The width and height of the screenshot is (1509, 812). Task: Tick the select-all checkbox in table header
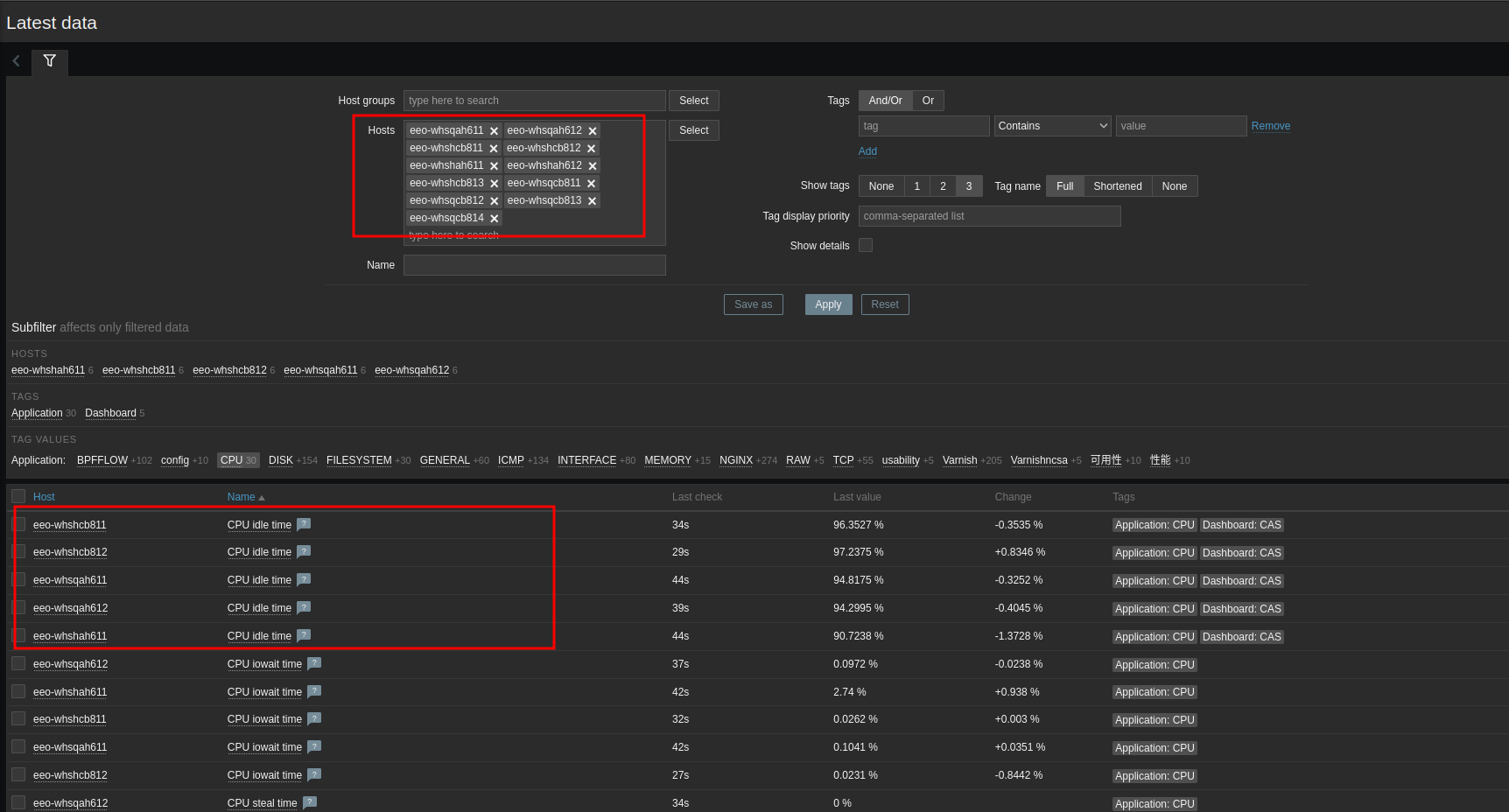(x=18, y=496)
